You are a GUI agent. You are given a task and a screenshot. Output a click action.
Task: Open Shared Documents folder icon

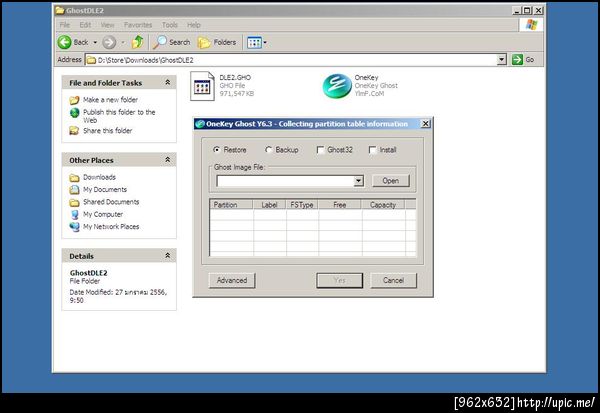[74, 202]
